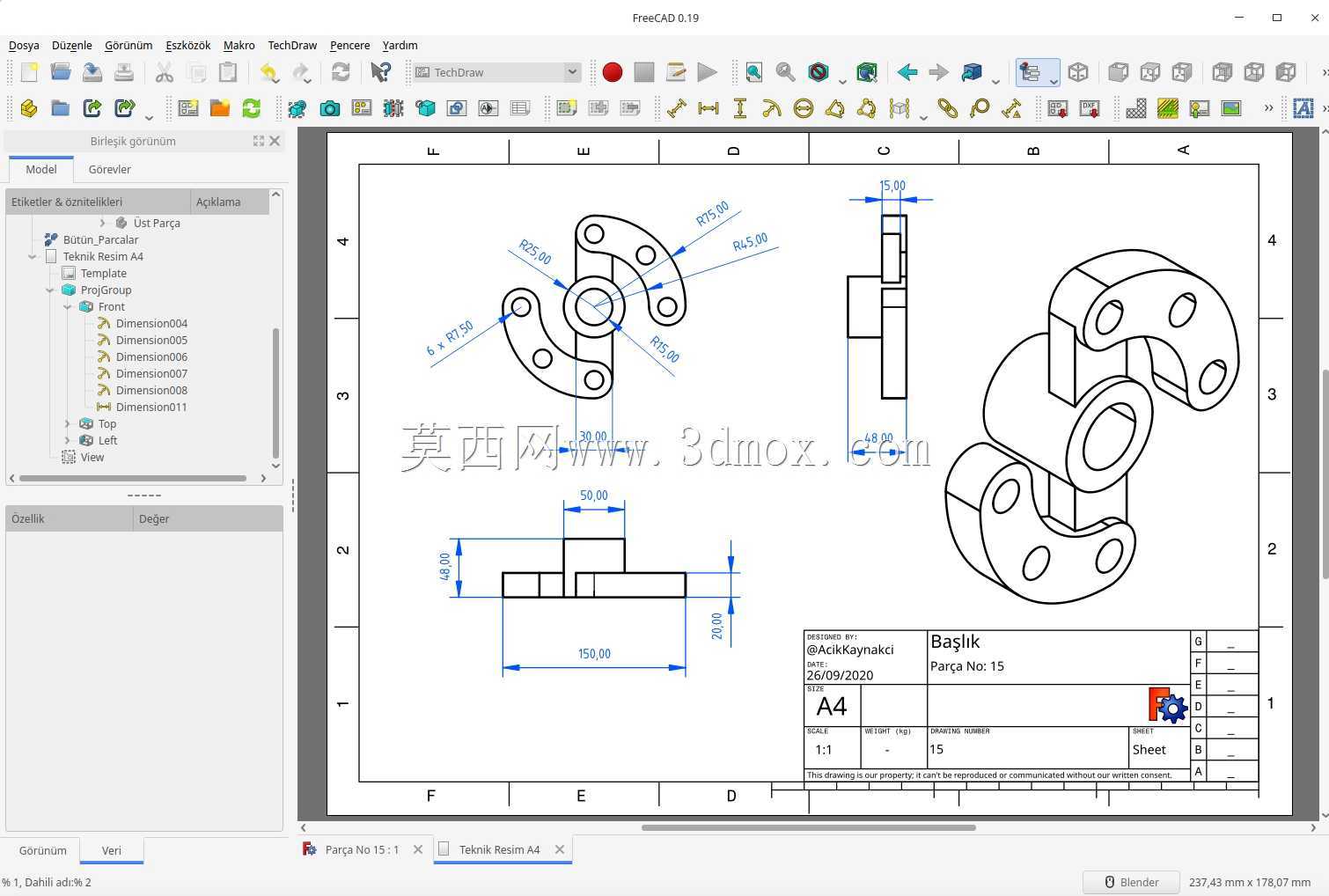Click the drawing canvas horizontal scrollbar
The width and height of the screenshot is (1329, 896).
[808, 827]
